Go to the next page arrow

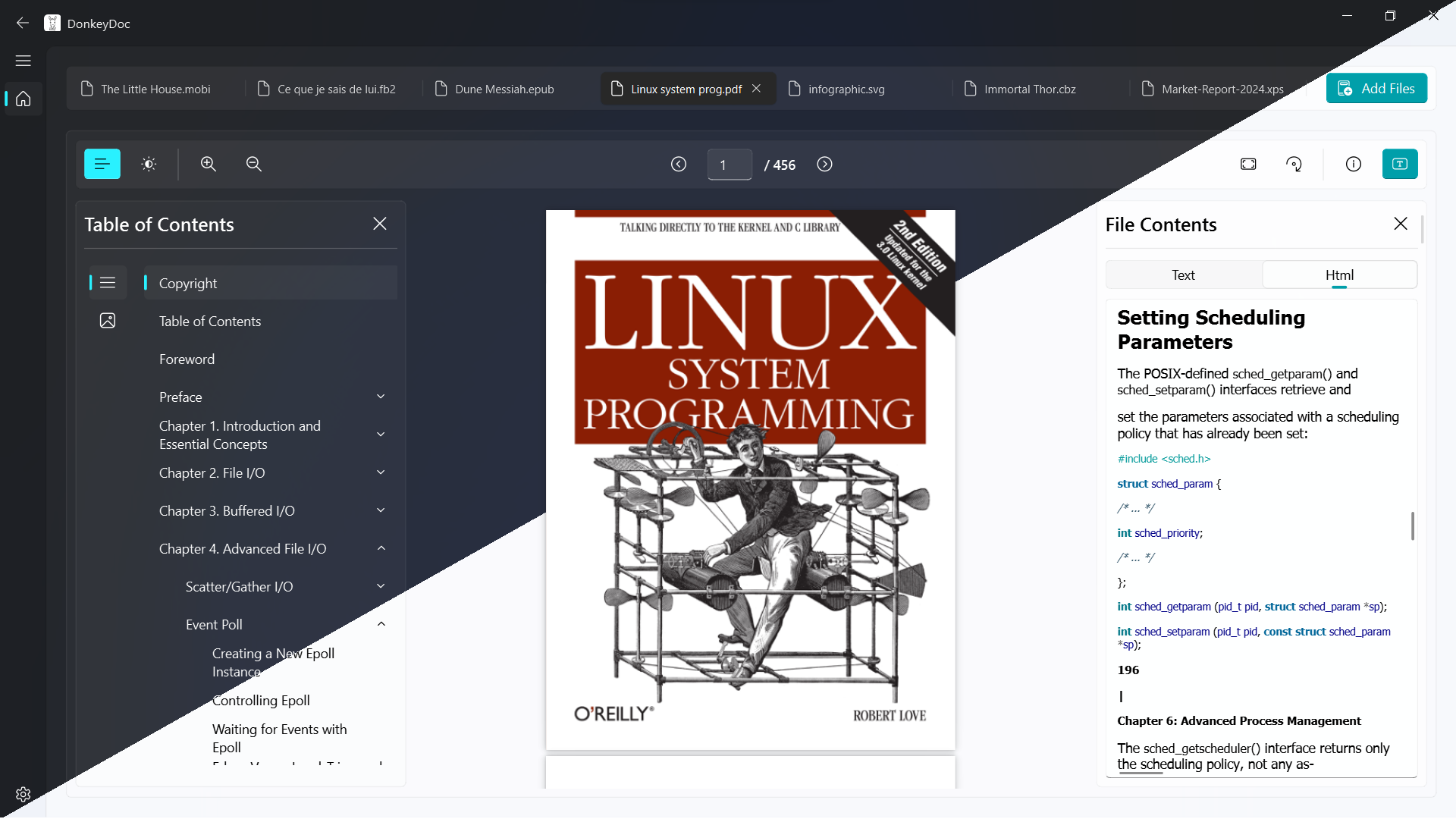(x=824, y=165)
